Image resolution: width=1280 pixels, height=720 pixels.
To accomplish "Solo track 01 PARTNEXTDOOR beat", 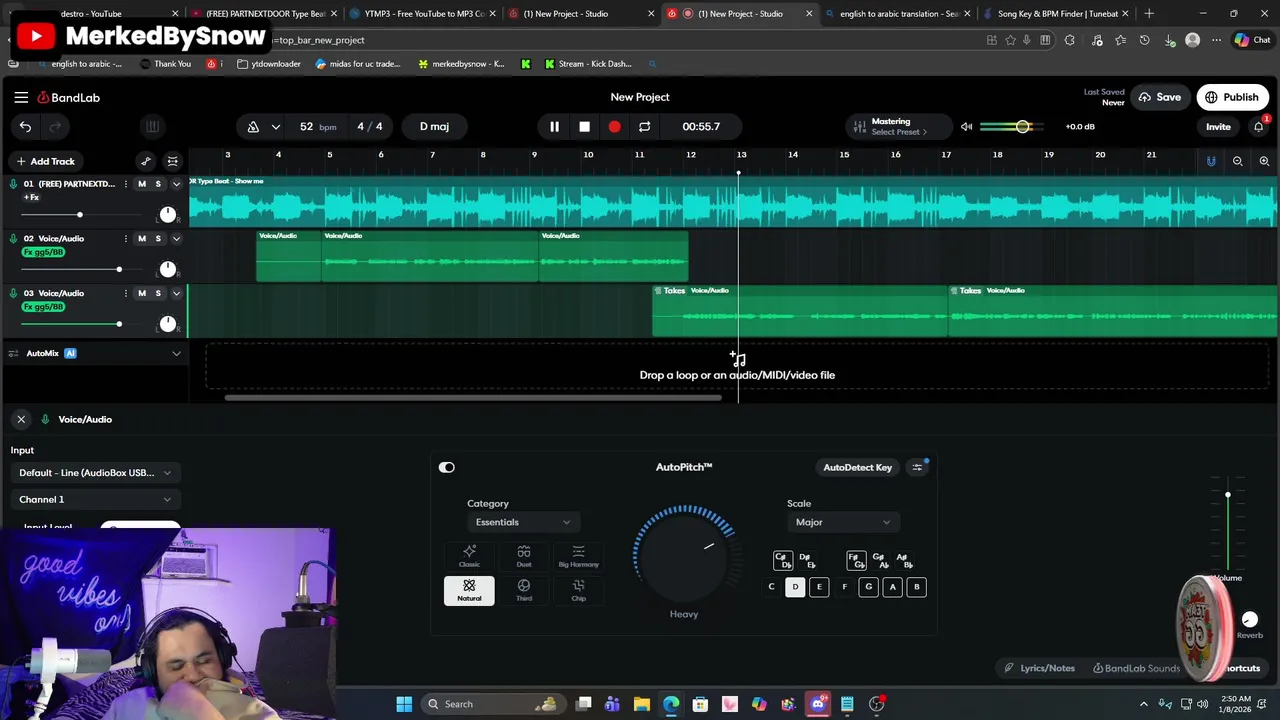I will [158, 184].
